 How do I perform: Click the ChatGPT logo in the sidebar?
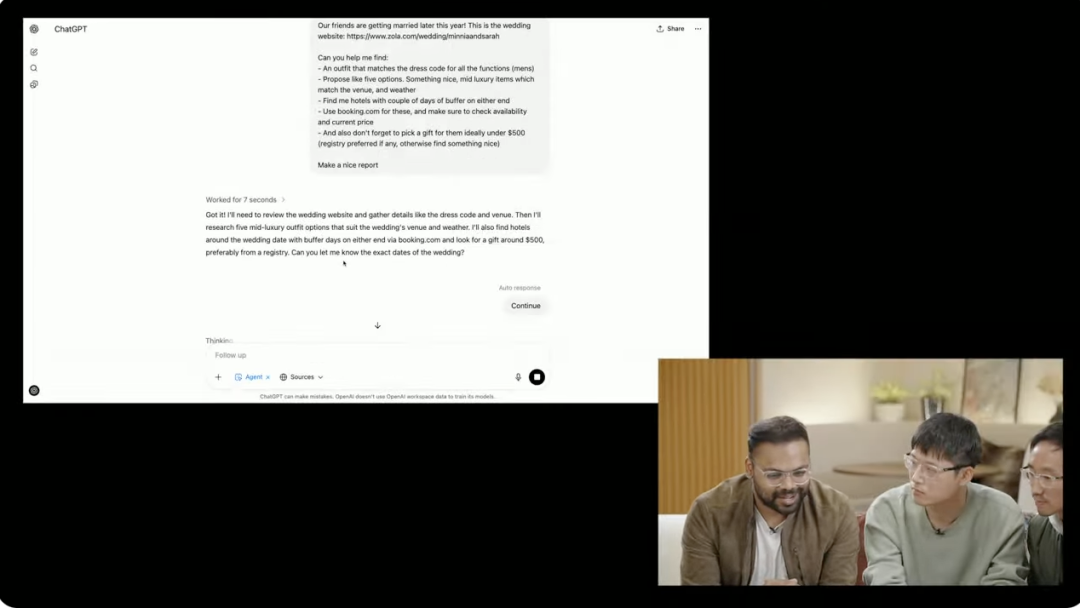click(x=34, y=29)
